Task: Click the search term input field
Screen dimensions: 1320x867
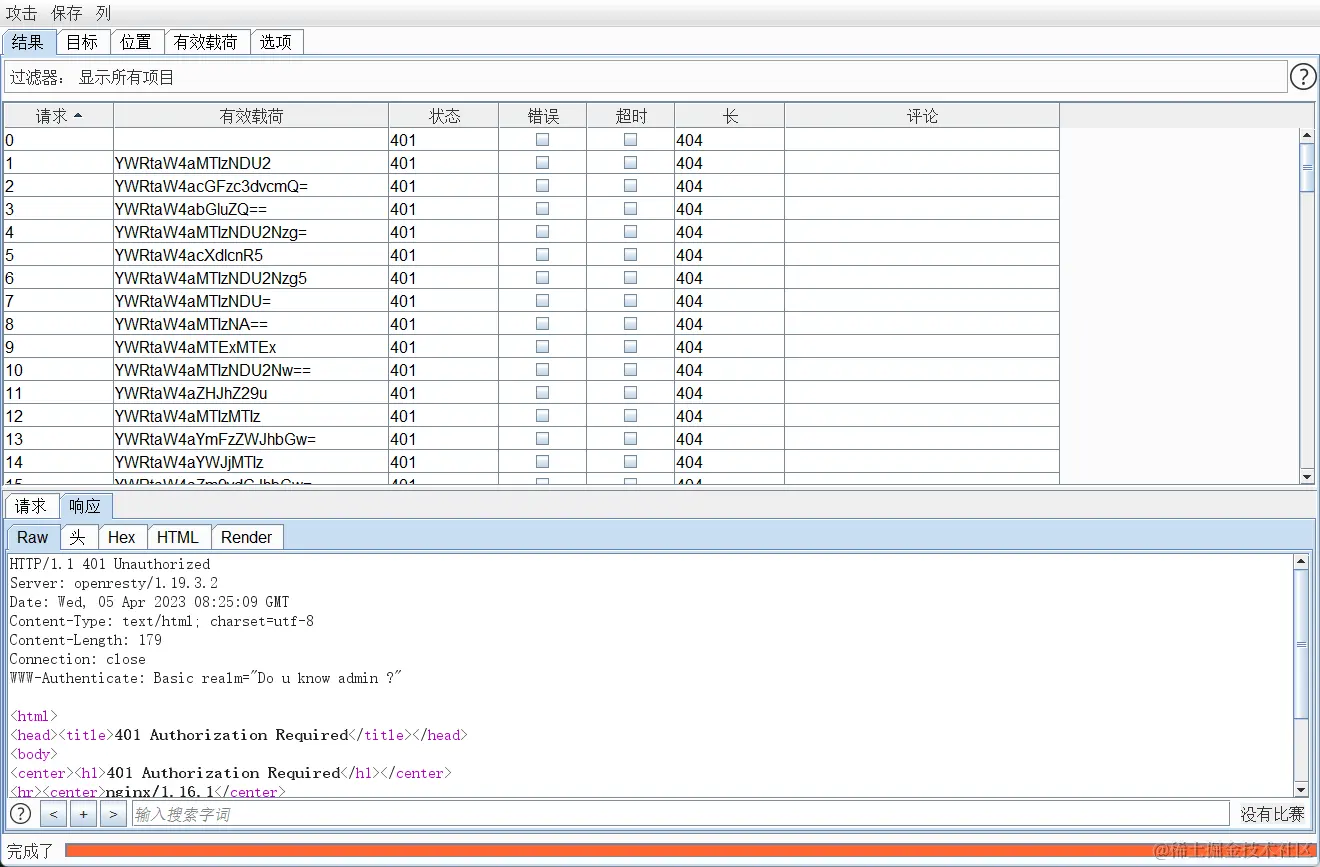Action: (680, 814)
